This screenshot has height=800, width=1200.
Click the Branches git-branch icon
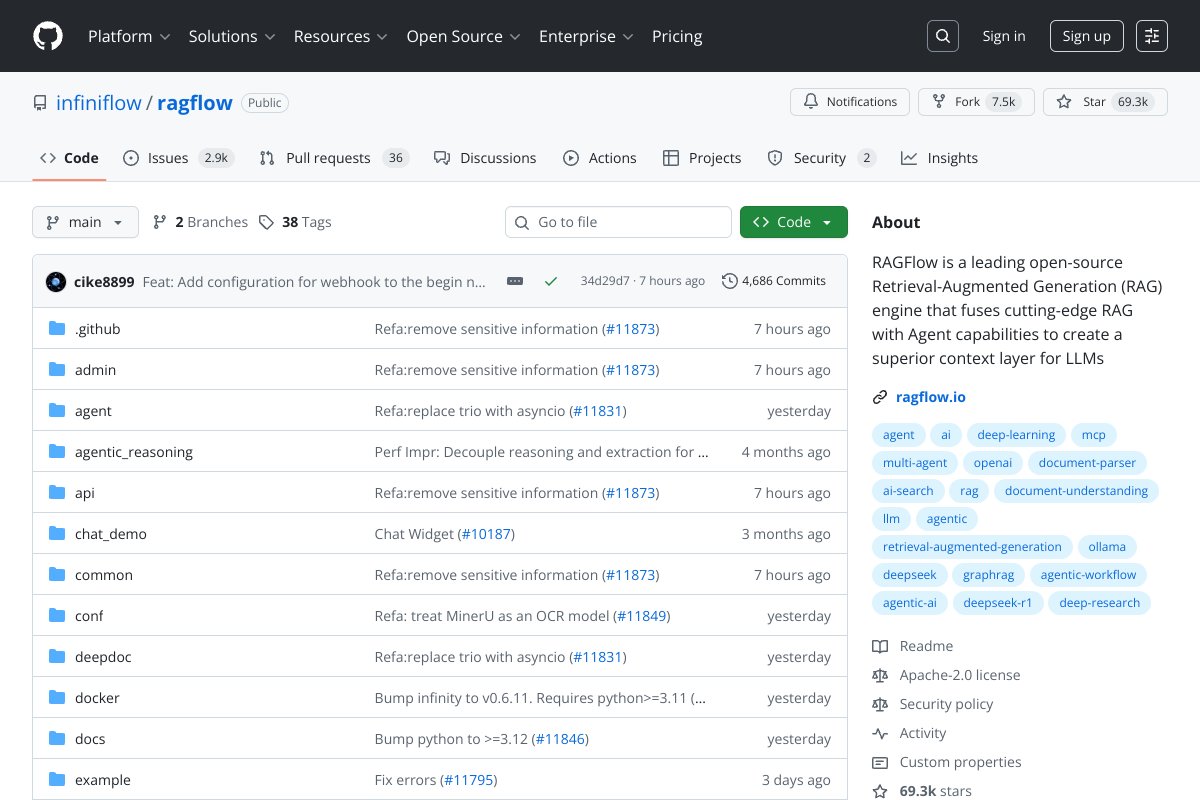pos(159,222)
